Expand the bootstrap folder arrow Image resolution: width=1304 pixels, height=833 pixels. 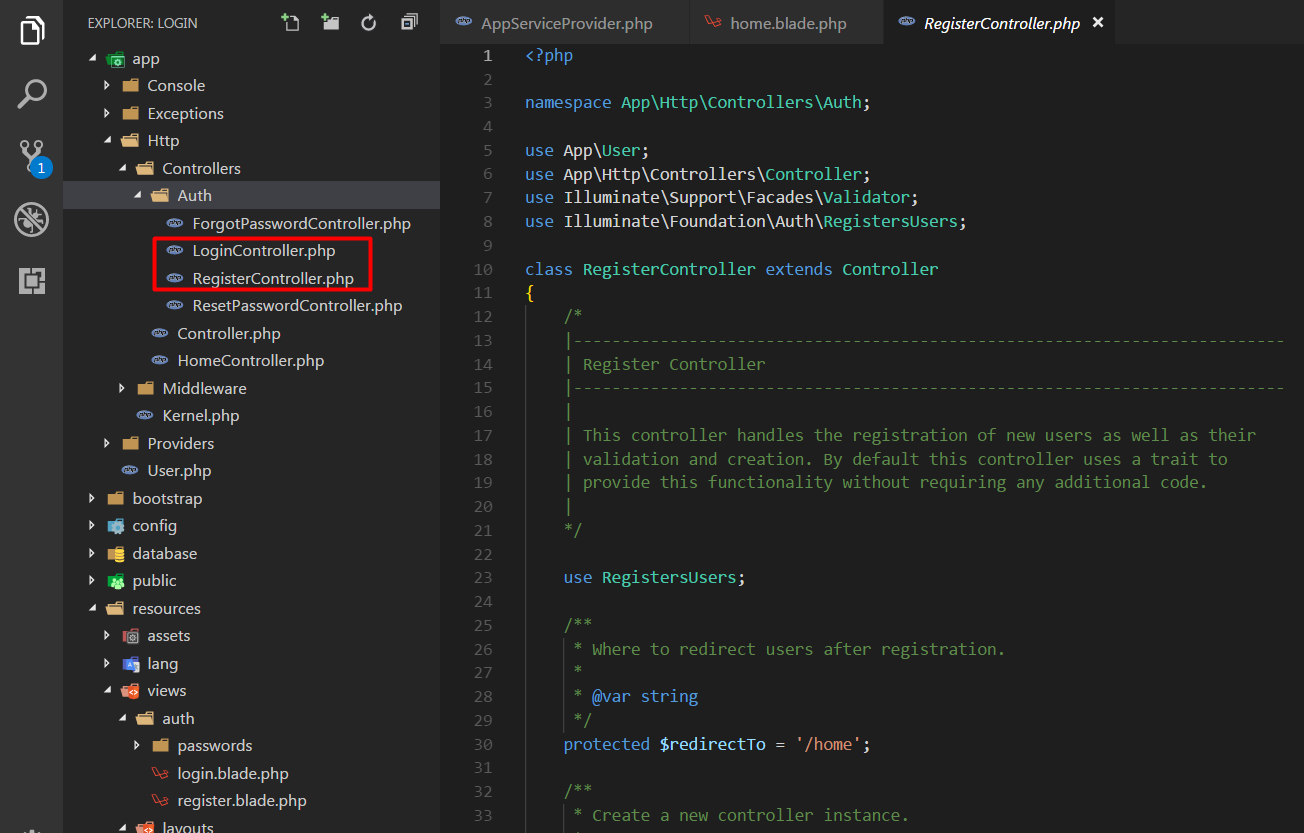coord(92,498)
